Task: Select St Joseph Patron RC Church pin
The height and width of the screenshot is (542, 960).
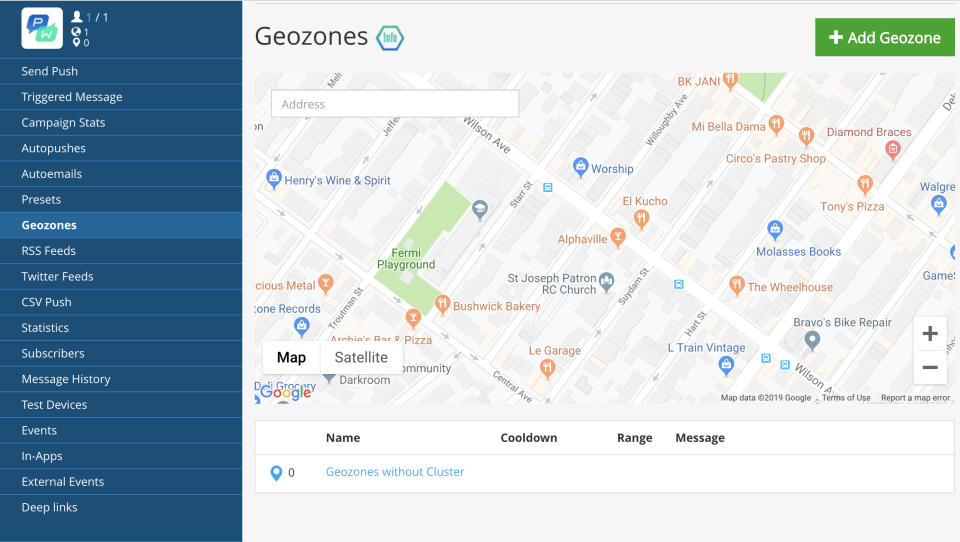Action: [x=606, y=282]
